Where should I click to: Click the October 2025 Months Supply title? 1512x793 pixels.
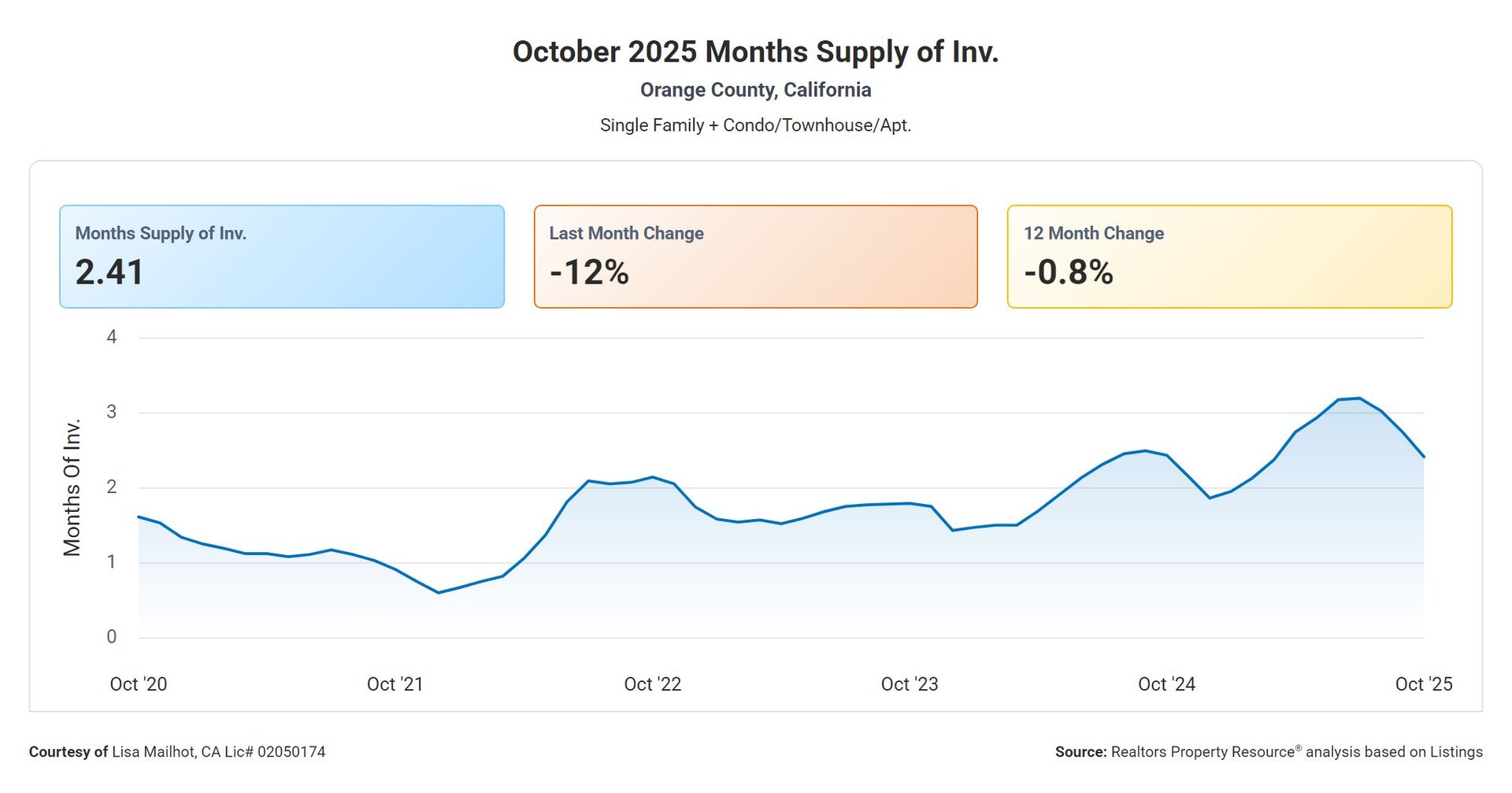pos(755,52)
